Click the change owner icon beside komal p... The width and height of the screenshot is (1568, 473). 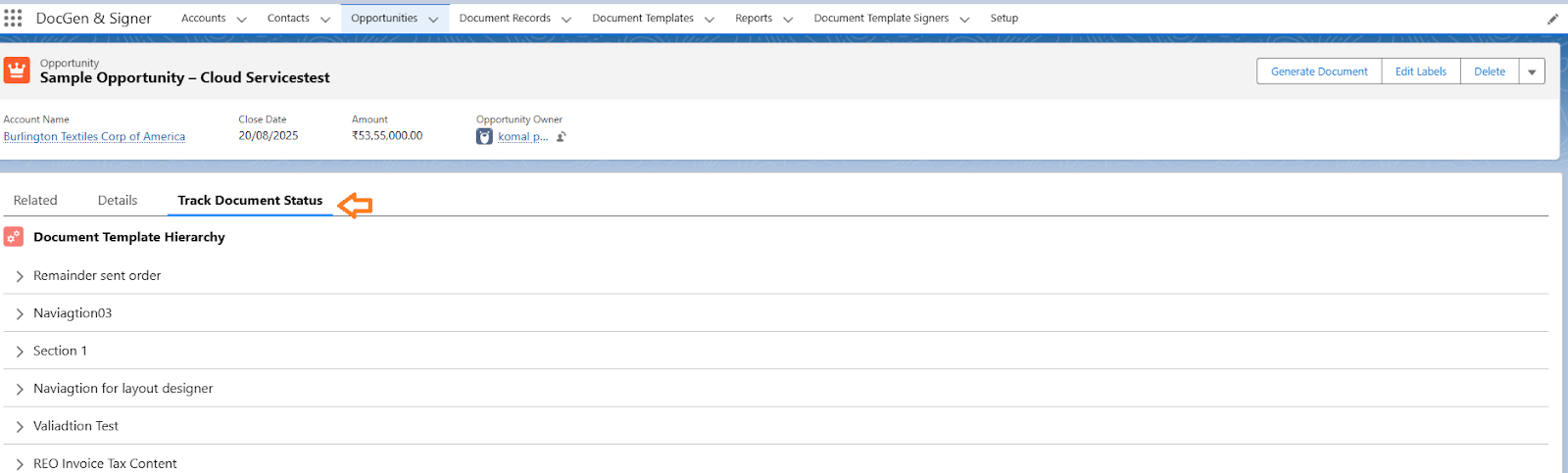tap(562, 137)
